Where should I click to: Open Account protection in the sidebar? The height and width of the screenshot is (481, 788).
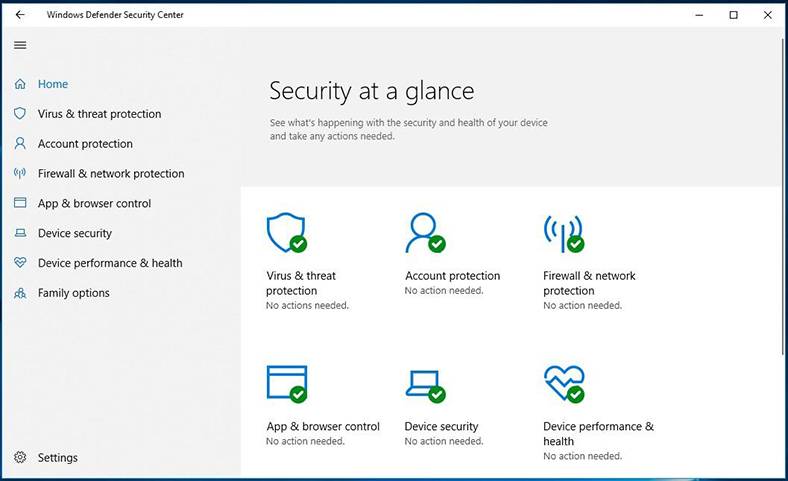click(x=85, y=144)
